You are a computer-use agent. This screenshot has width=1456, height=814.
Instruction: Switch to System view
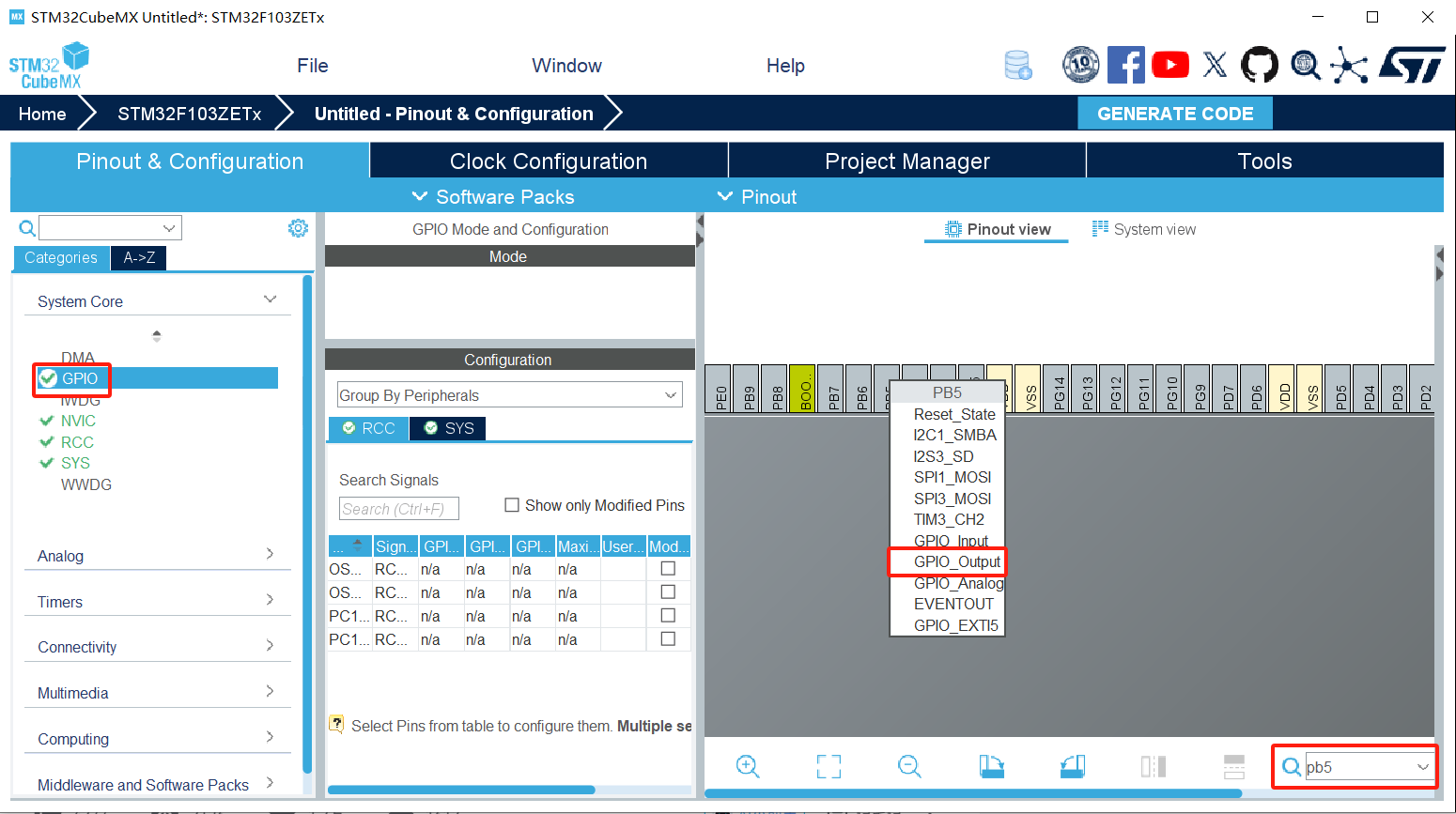tap(1144, 229)
